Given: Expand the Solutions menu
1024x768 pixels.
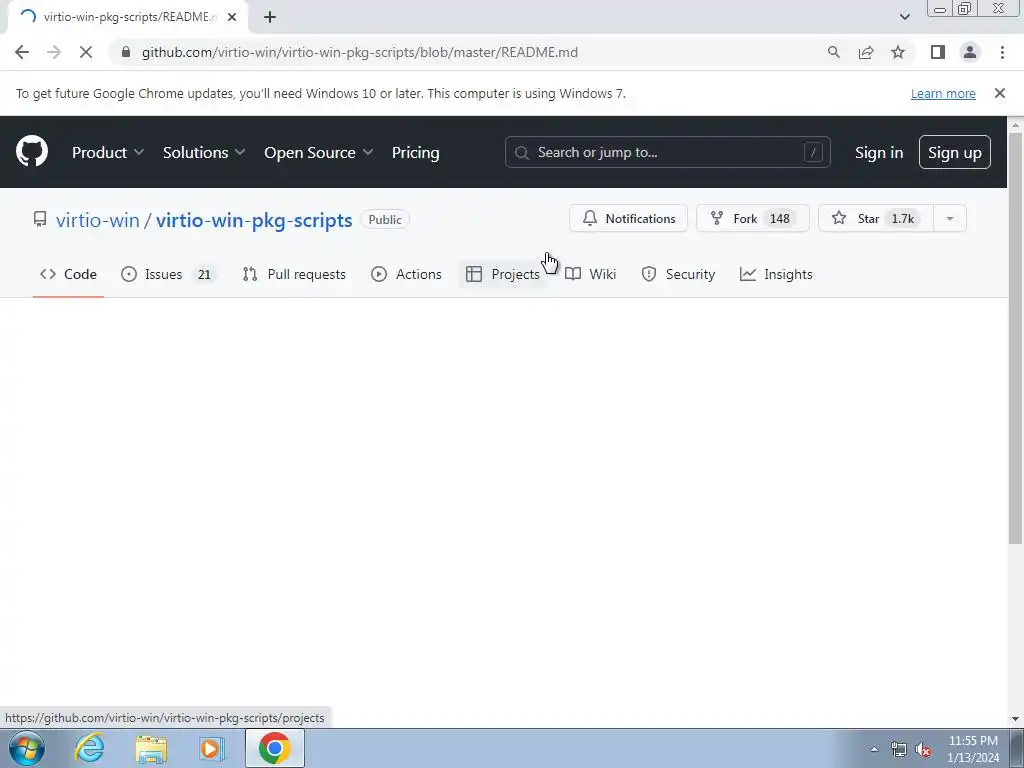Looking at the screenshot, I should coord(204,152).
